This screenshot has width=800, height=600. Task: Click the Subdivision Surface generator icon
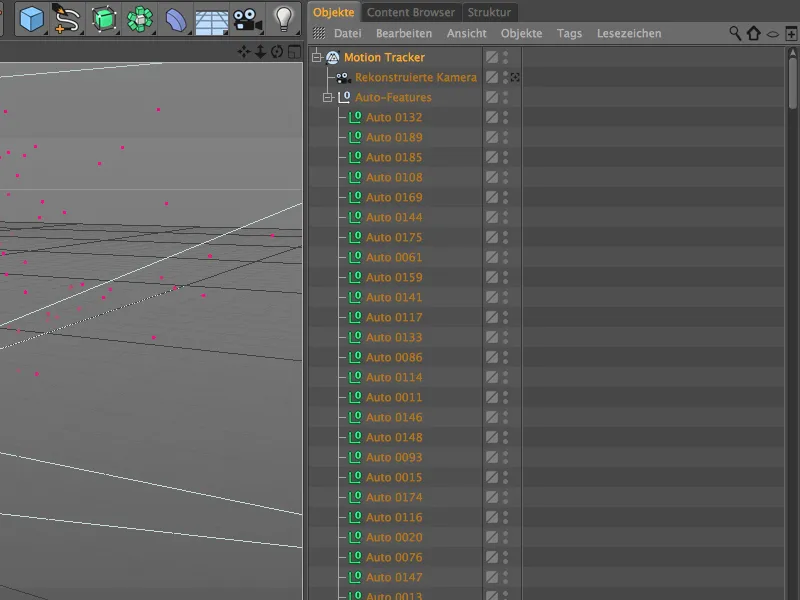103,18
